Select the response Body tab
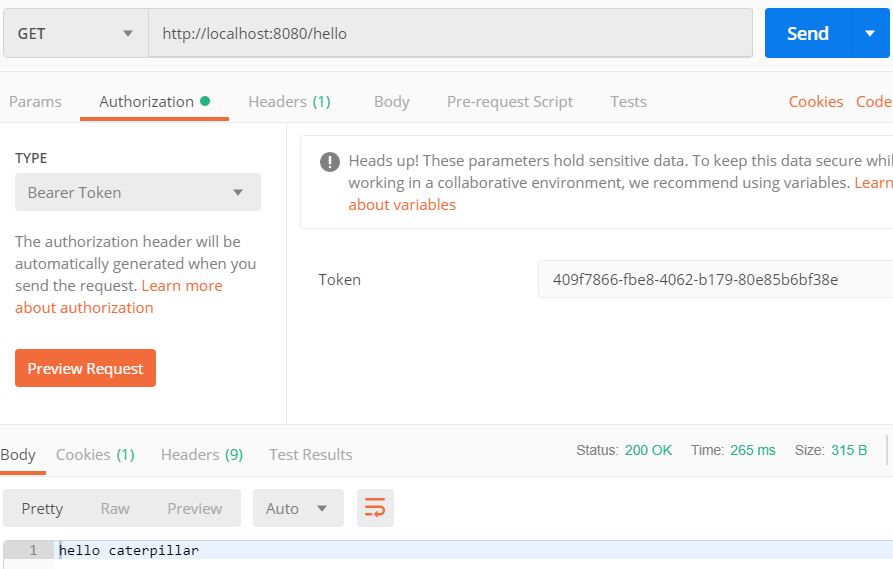The height and width of the screenshot is (569, 893). click(18, 455)
